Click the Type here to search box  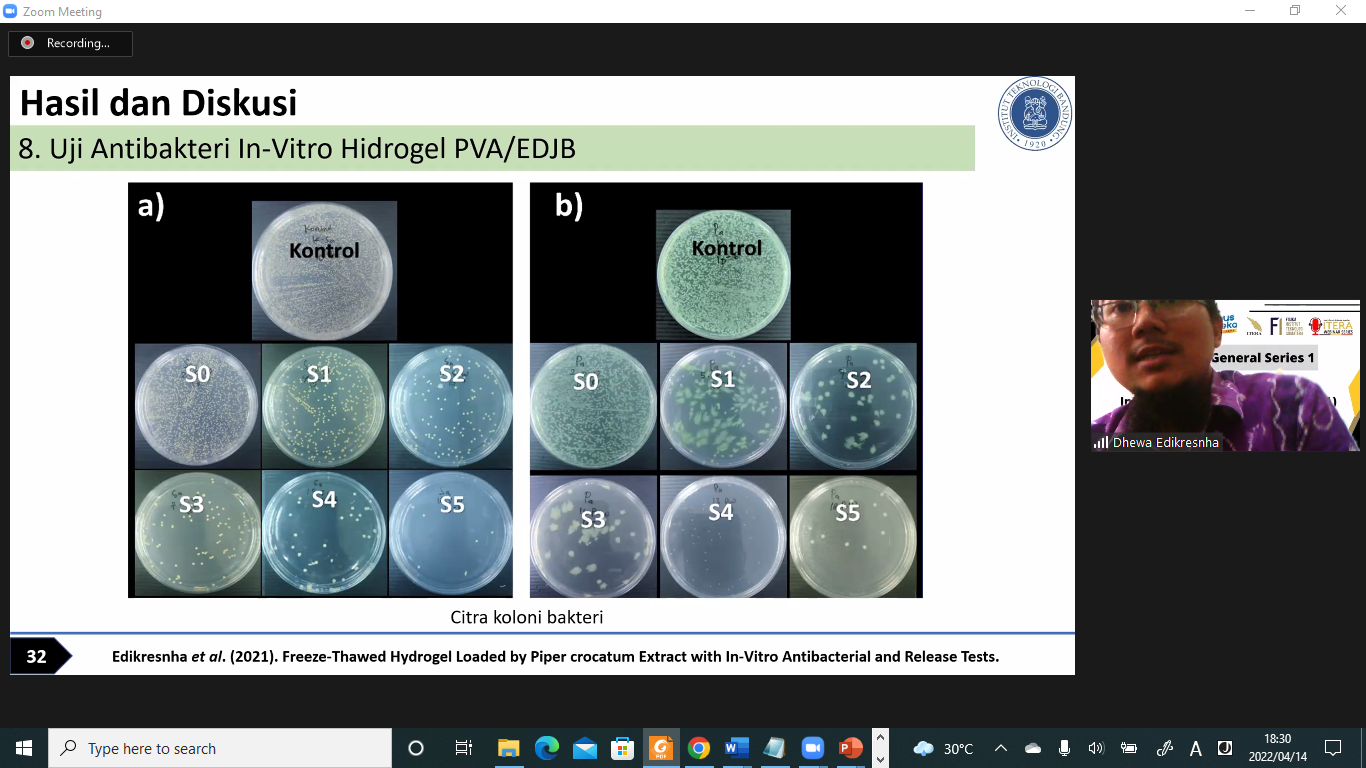tap(220, 748)
